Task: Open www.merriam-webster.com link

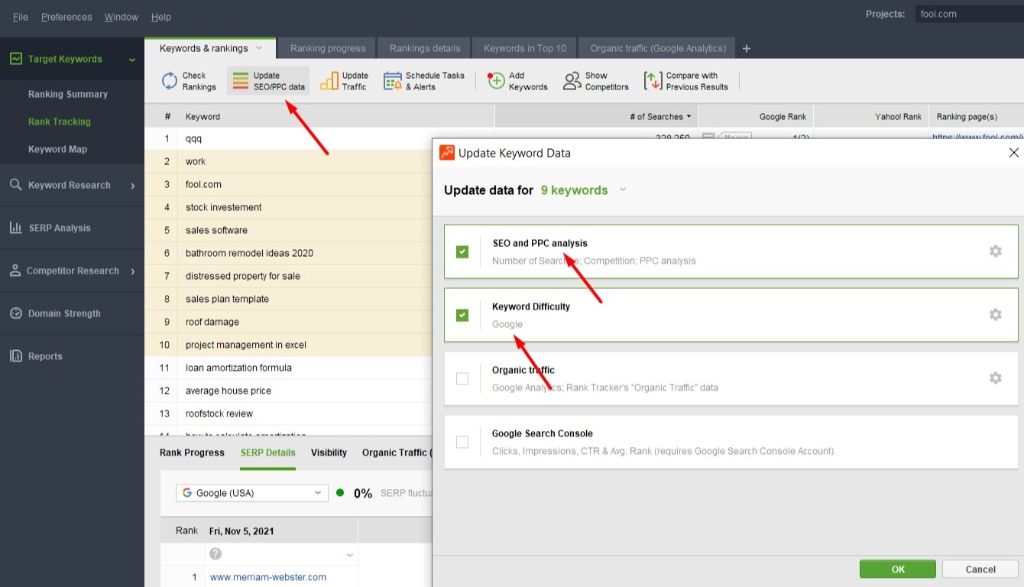Action: click(268, 577)
